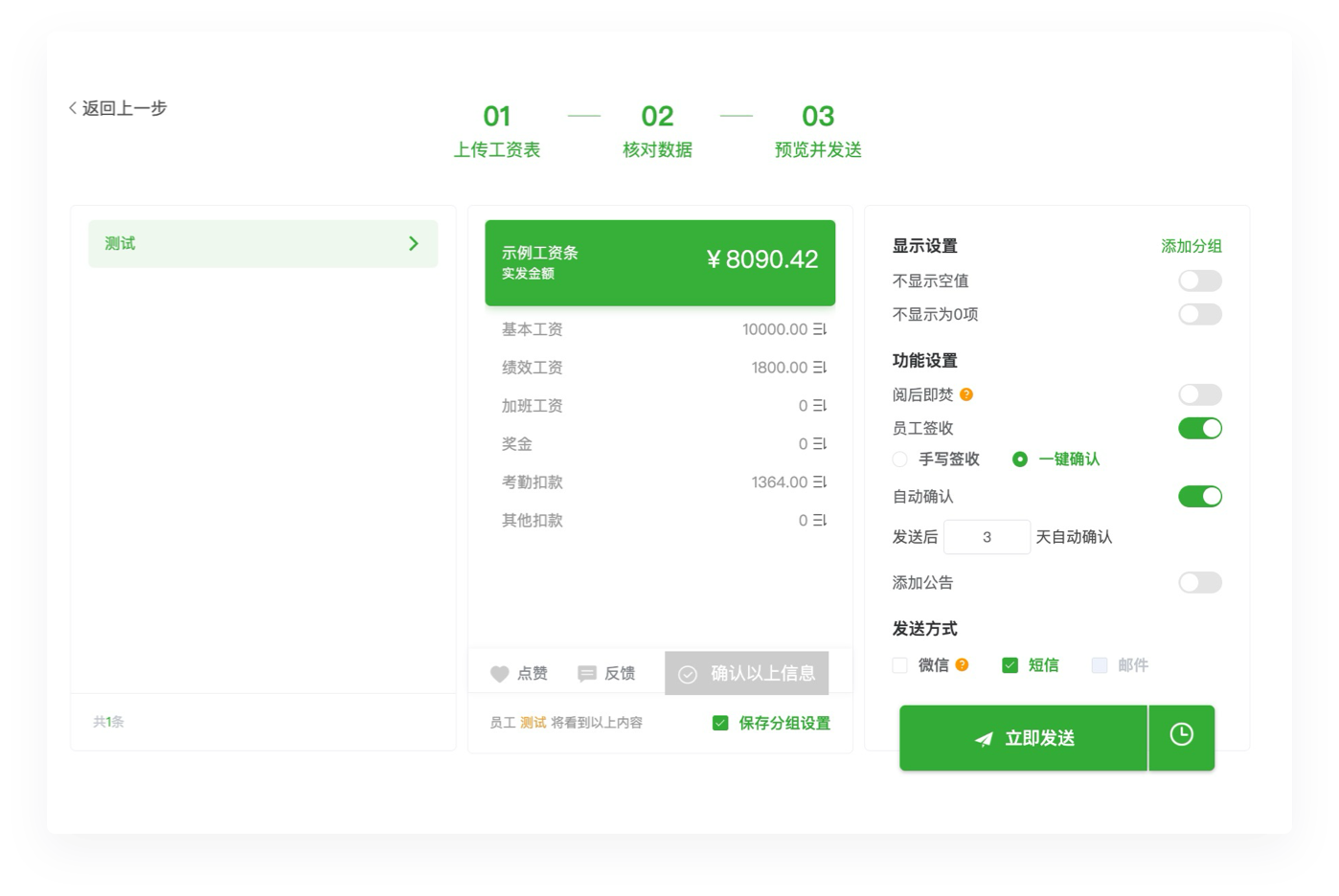Go to step 01 上传工资表

click(496, 130)
